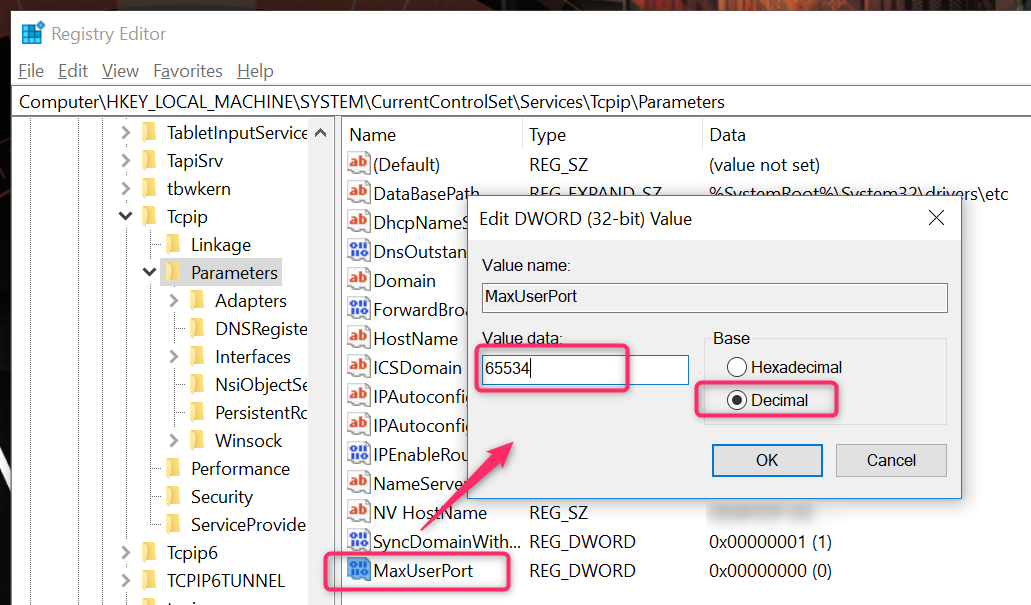Screen dimensions: 1031x605
Task: Click the folder icon for Winsock key
Action: [199, 440]
